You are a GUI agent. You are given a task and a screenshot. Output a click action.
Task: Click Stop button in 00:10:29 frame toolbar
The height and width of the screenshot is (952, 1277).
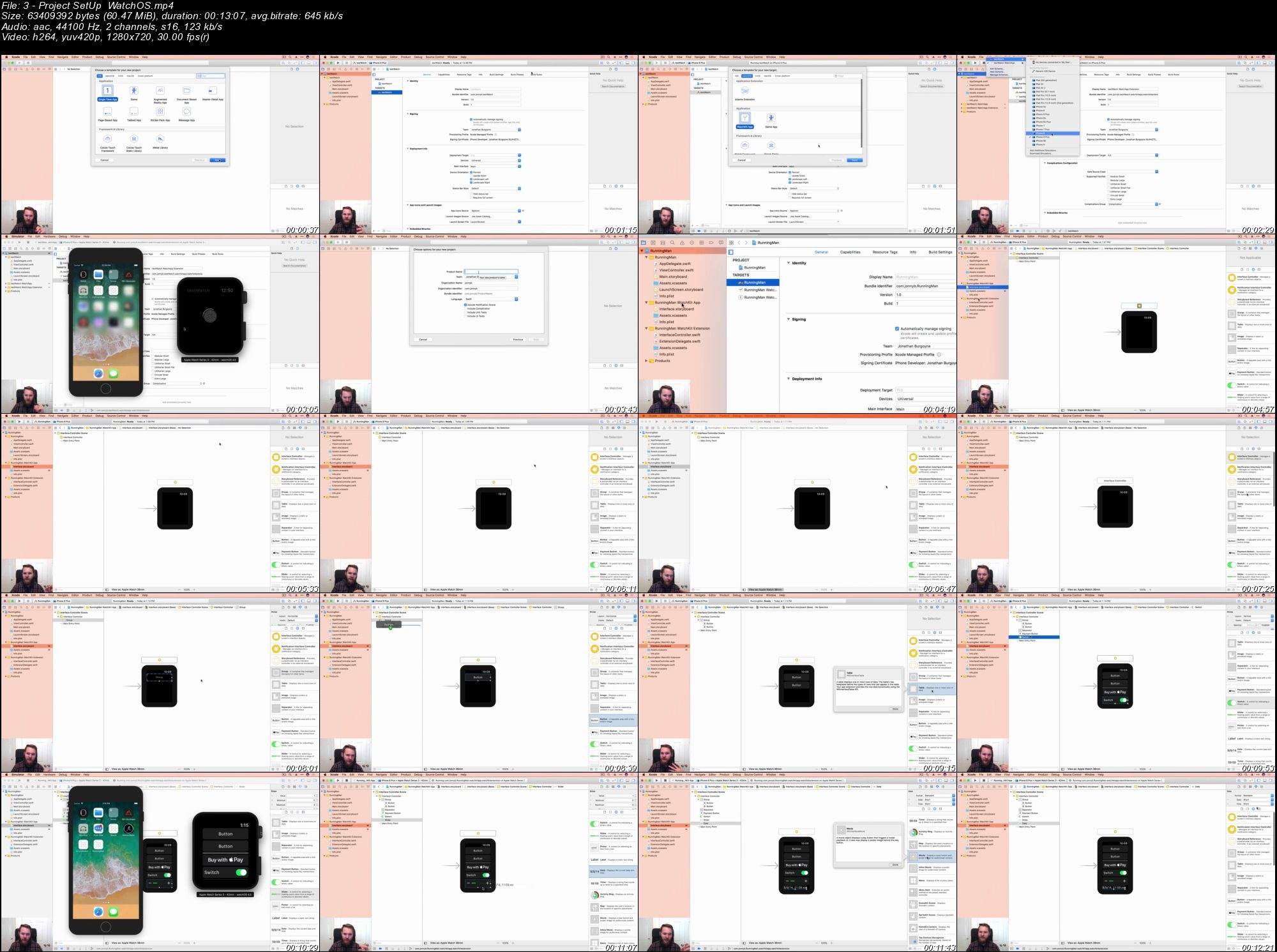click(28, 780)
